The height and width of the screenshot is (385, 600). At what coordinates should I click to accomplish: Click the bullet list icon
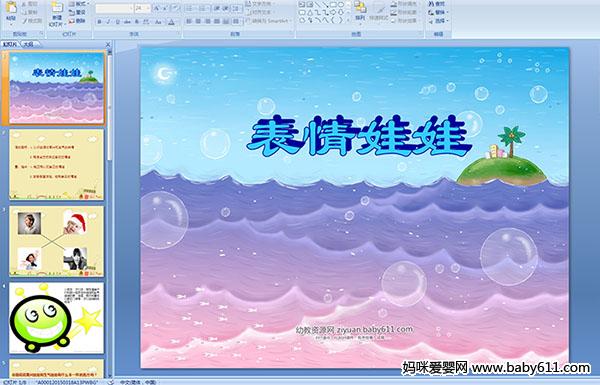190,8
